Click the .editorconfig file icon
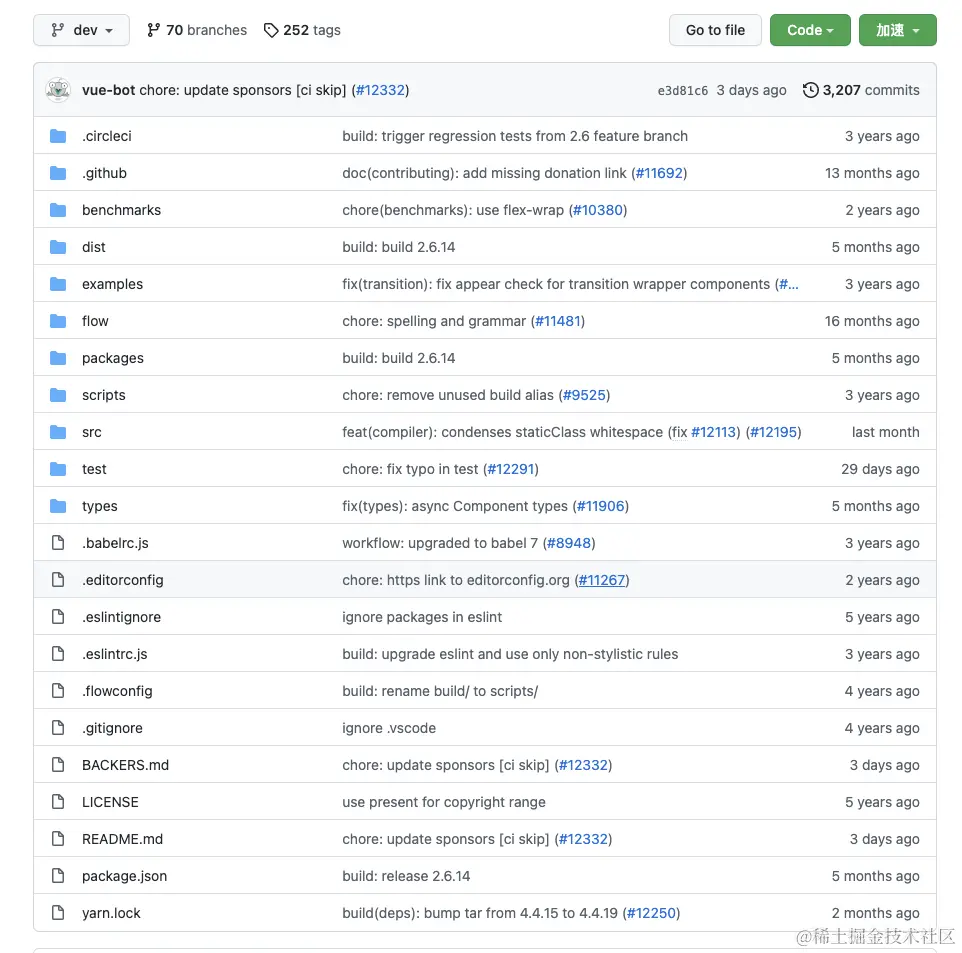The height and width of the screenshot is (953, 962). (58, 580)
